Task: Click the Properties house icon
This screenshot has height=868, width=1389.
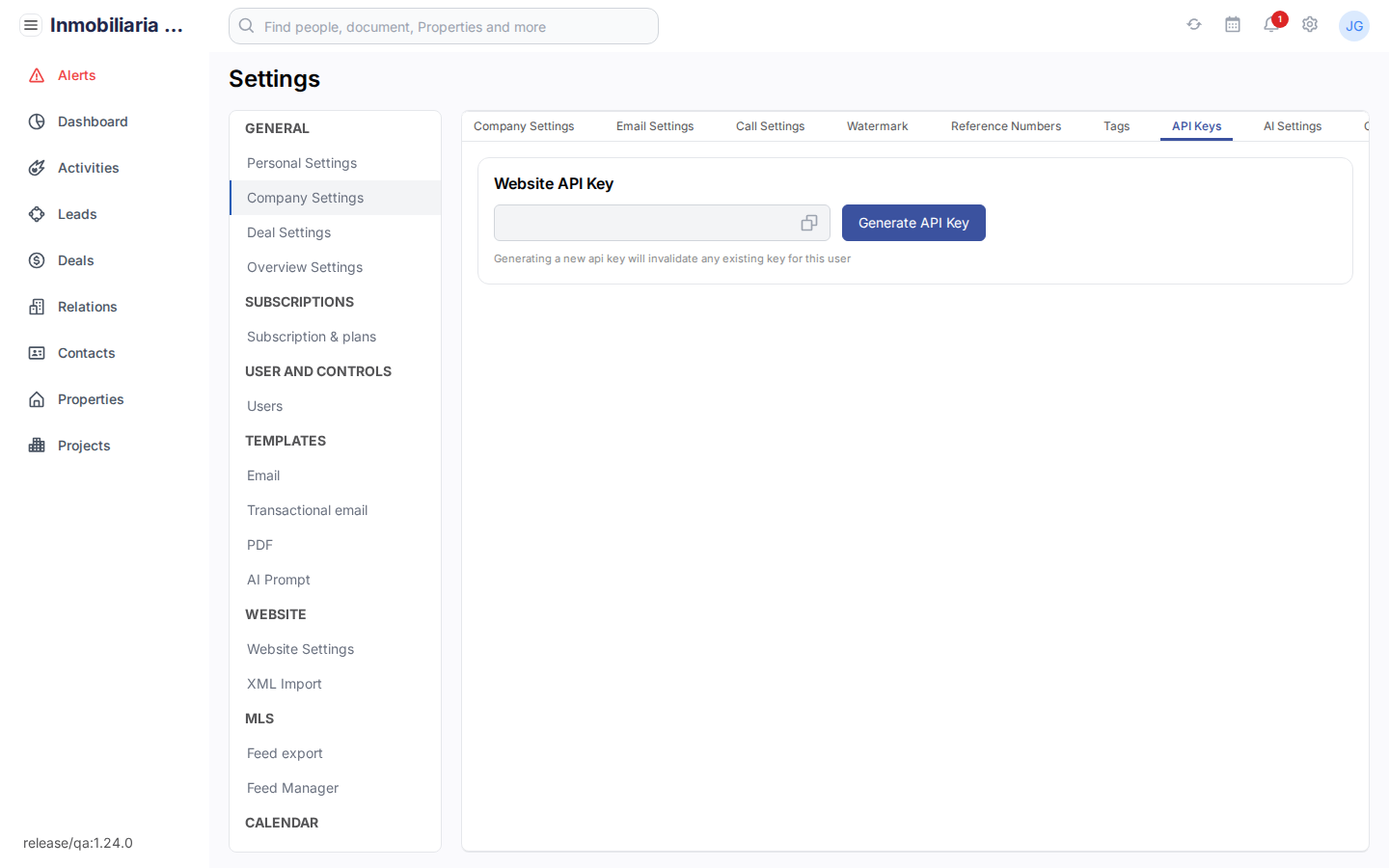Action: 36,398
